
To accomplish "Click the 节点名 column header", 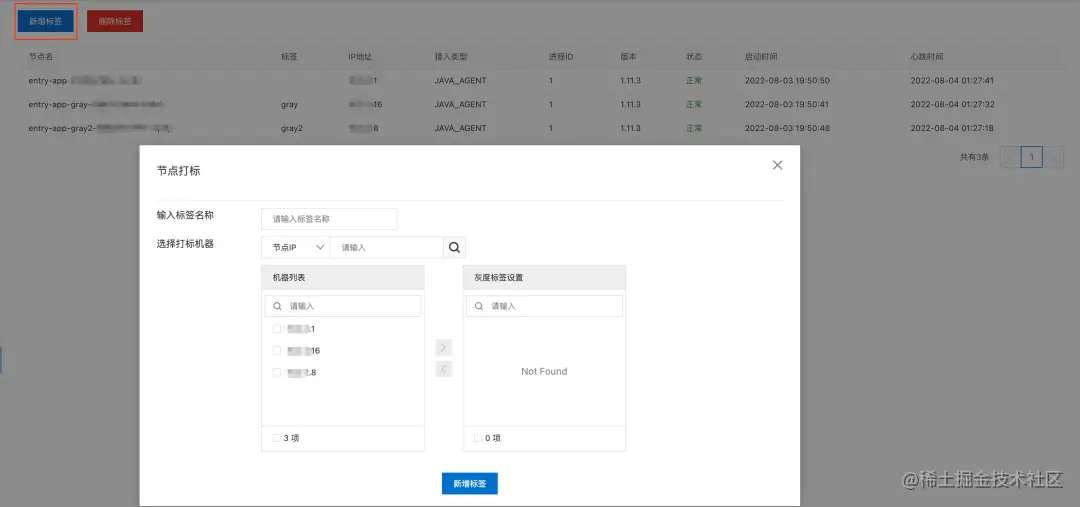I will coord(41,56).
